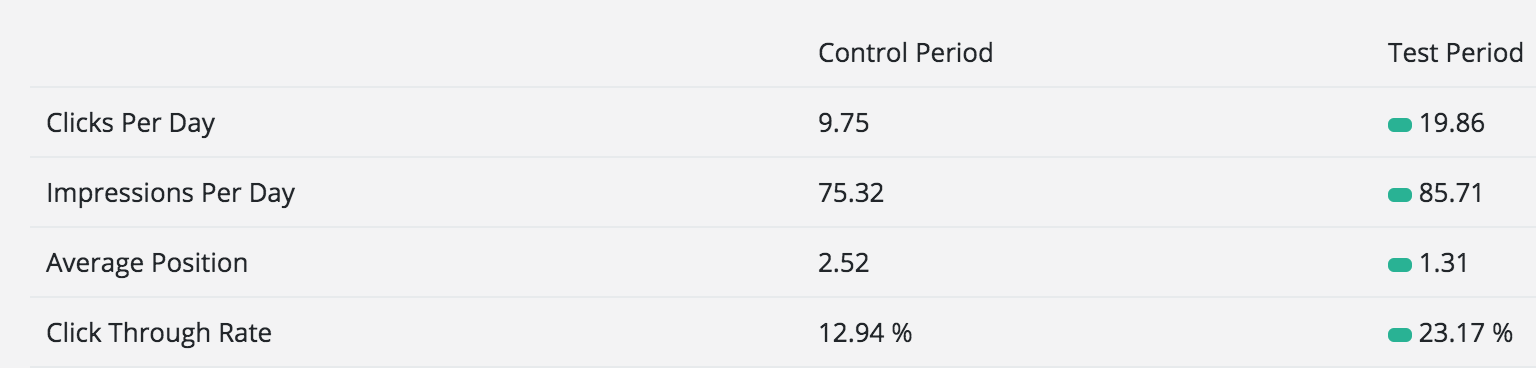
Task: Select control period value 9.75
Action: [x=843, y=123]
